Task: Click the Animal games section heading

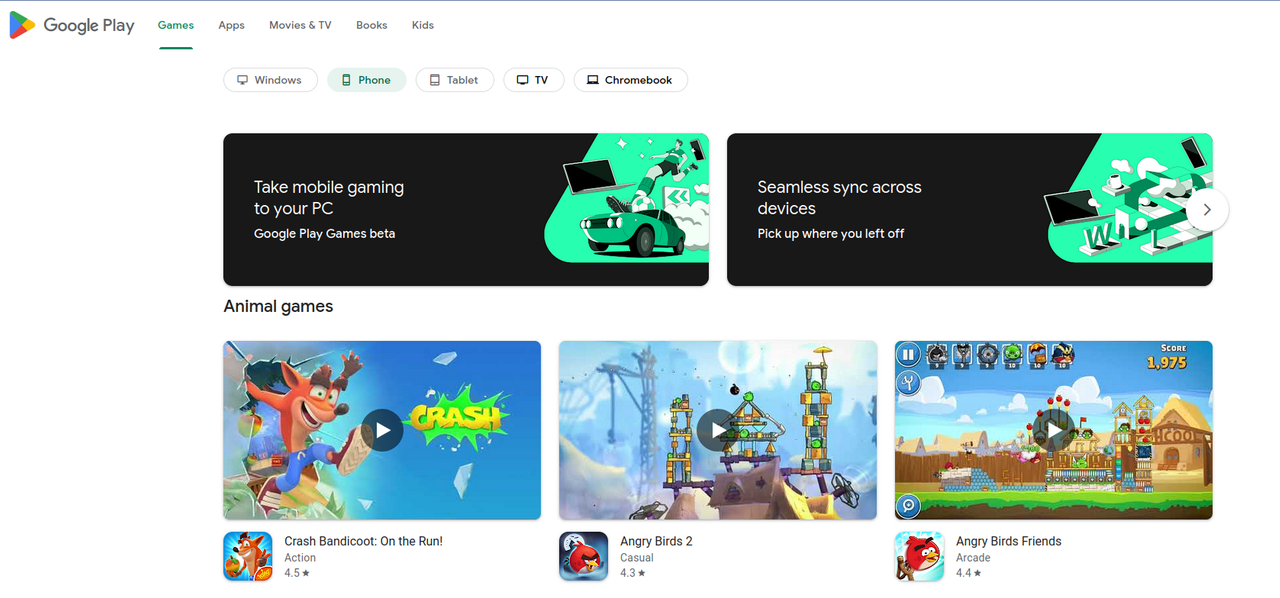Action: click(x=278, y=307)
